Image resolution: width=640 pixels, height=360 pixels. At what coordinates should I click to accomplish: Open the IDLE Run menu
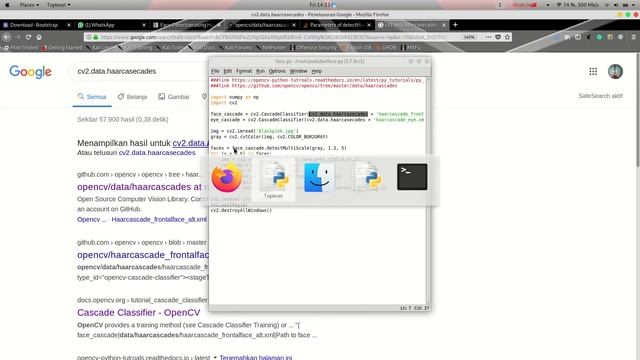coord(260,71)
